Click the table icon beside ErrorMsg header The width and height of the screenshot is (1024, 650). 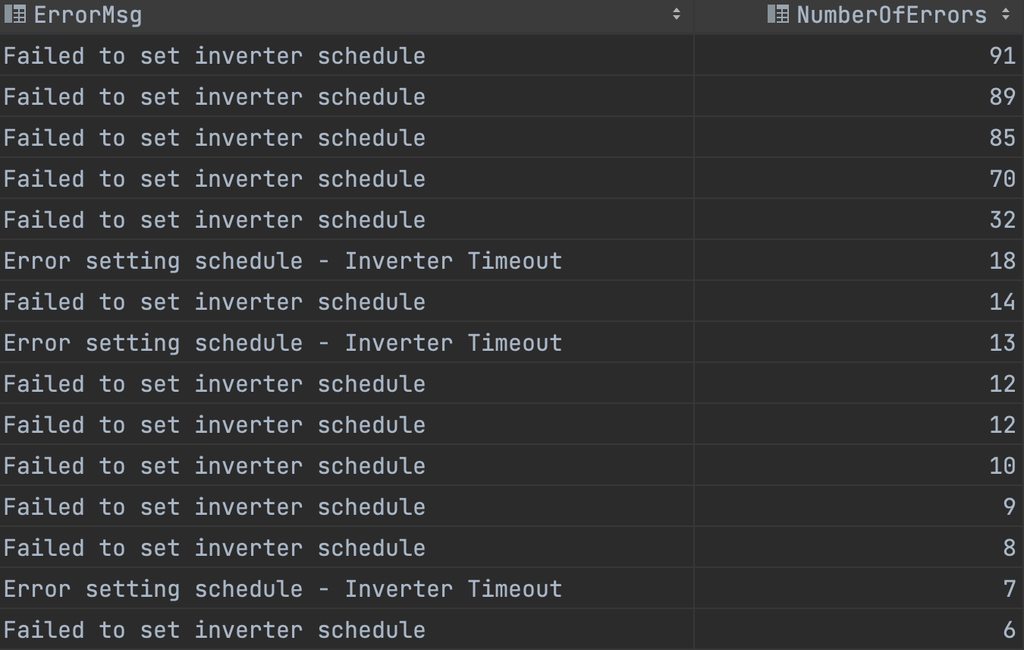pos(15,15)
